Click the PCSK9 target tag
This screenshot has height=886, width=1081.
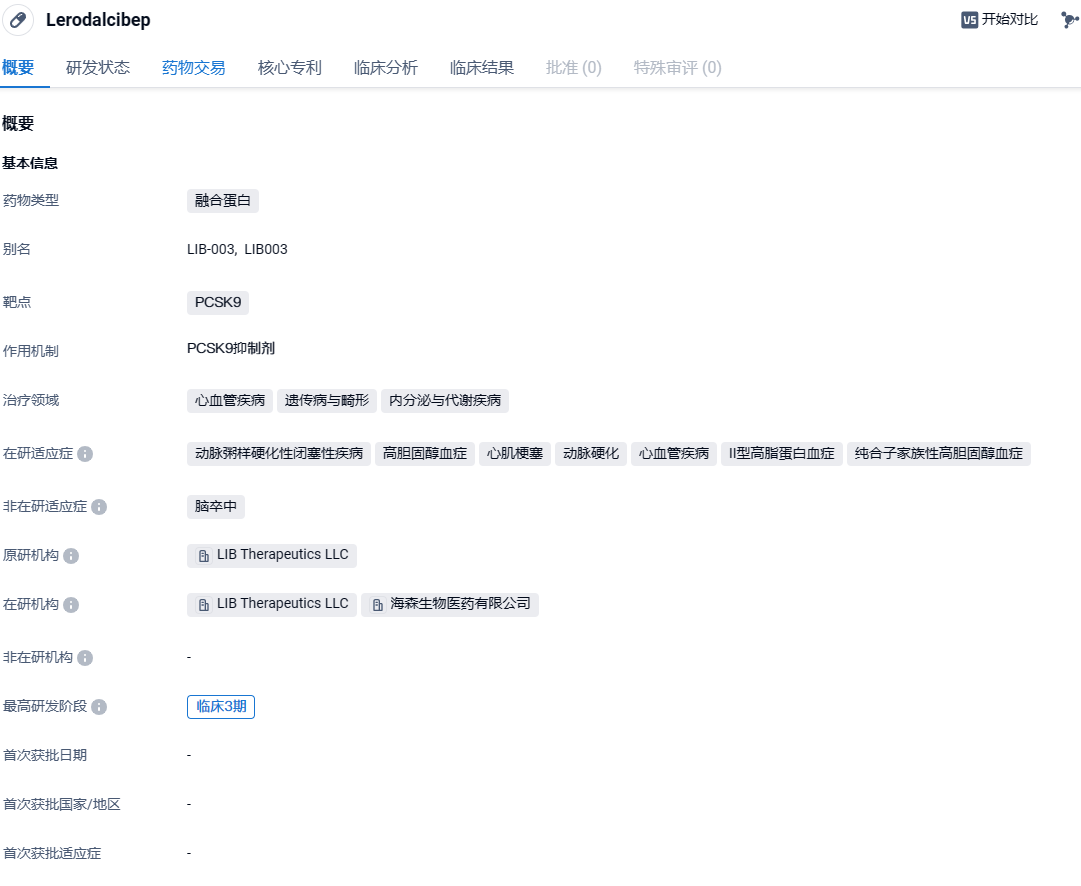tap(218, 303)
